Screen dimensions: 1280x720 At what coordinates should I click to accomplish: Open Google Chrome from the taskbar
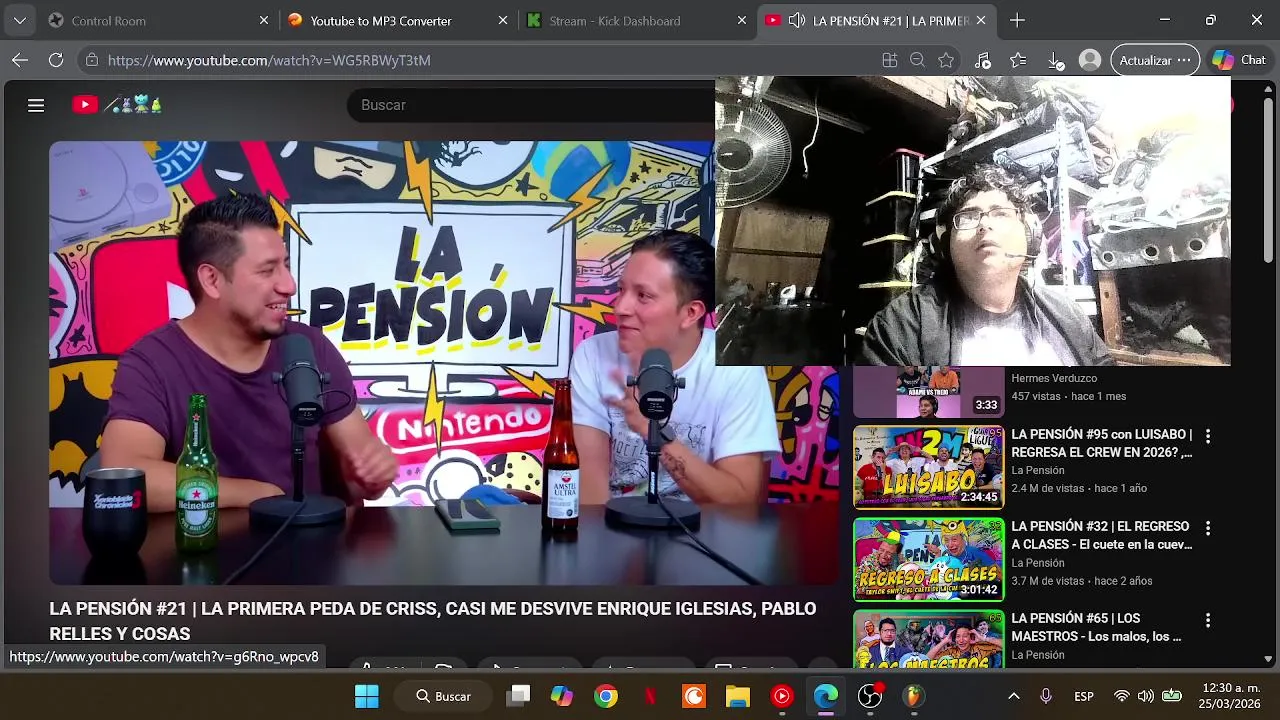pyautogui.click(x=606, y=696)
